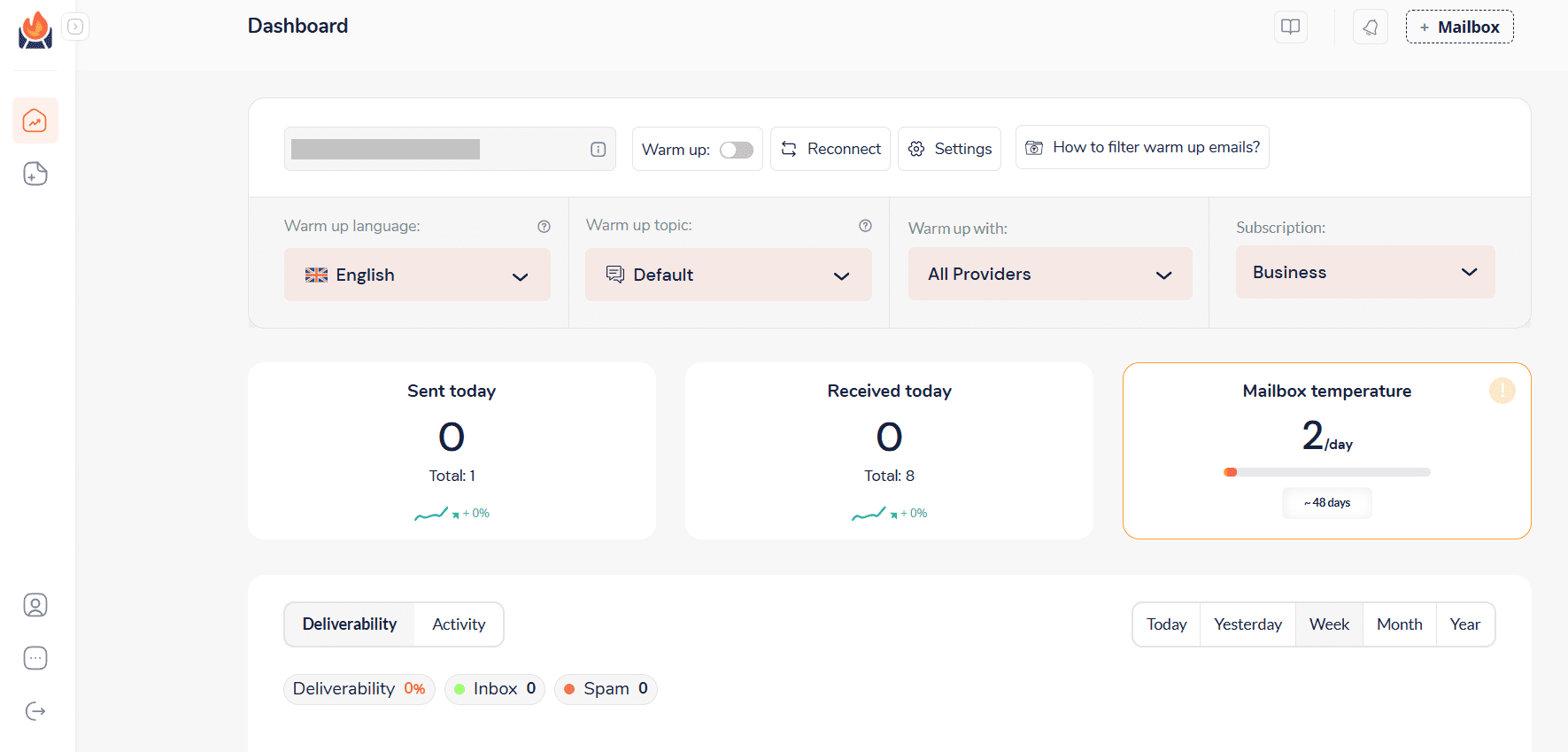Click the help icon beside Warm up topic
The image size is (1568, 752).
point(865,226)
